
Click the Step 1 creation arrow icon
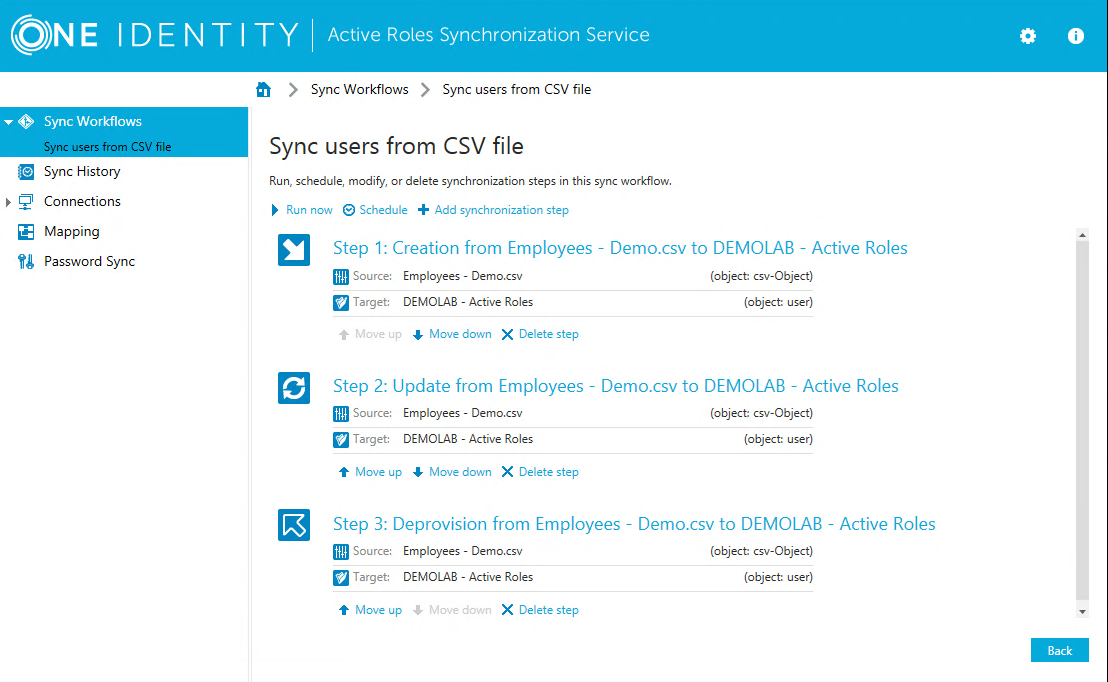tap(294, 250)
